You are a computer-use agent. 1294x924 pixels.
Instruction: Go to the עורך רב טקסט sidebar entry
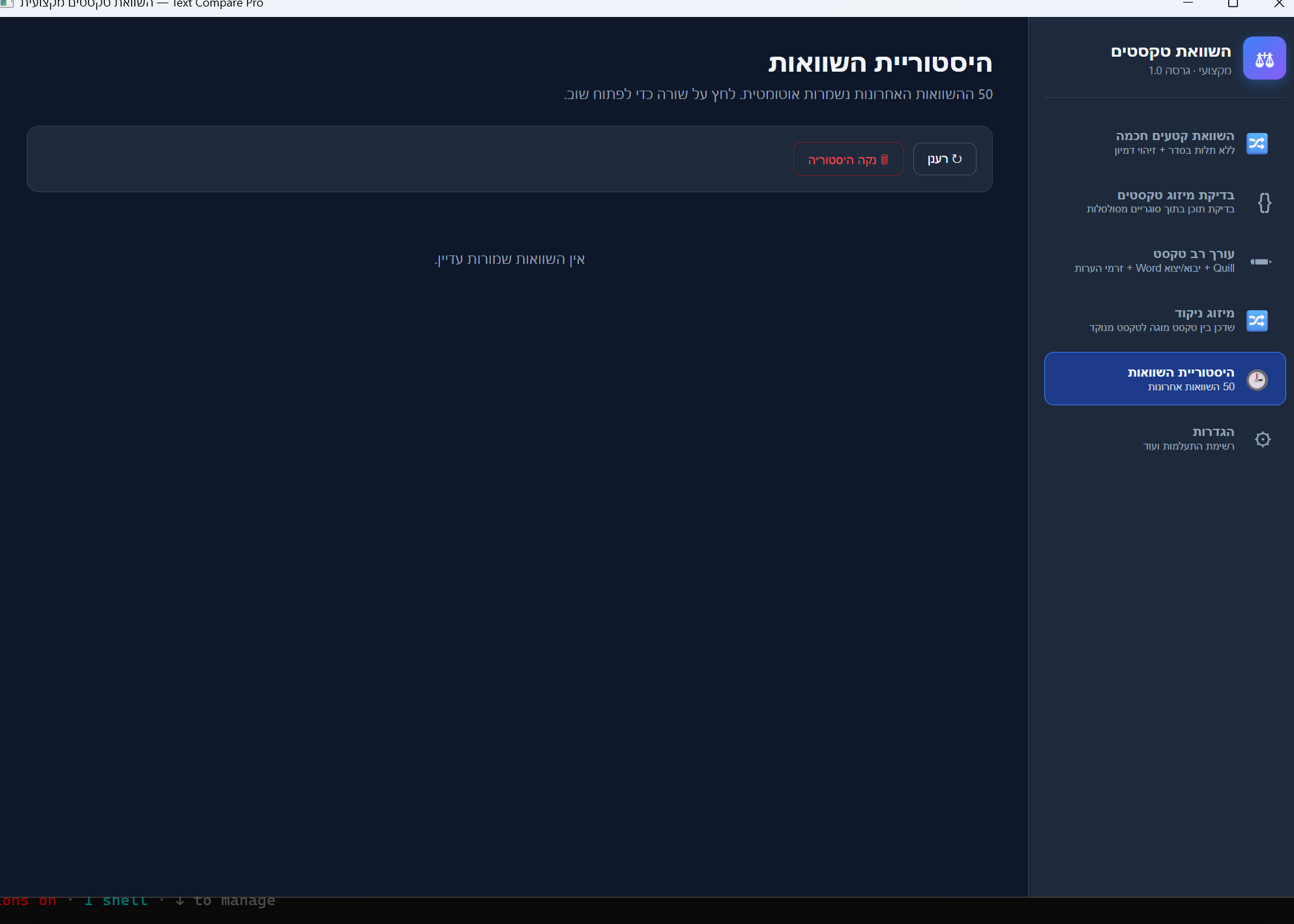(x=1193, y=254)
